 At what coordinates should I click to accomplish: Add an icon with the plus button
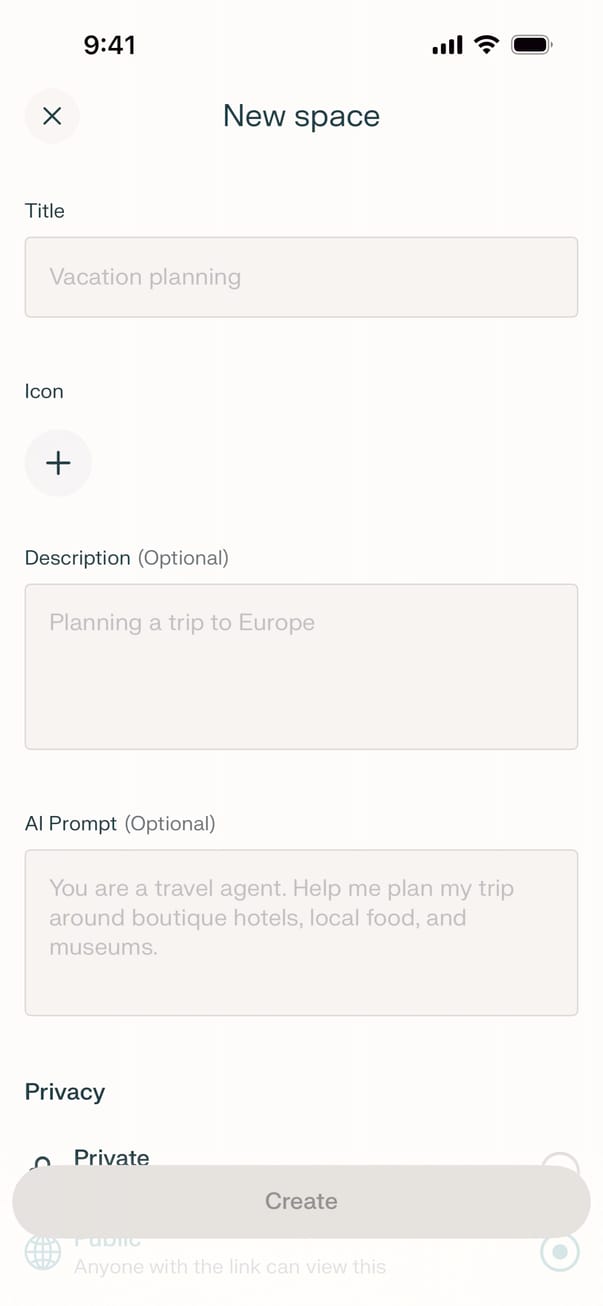58,463
